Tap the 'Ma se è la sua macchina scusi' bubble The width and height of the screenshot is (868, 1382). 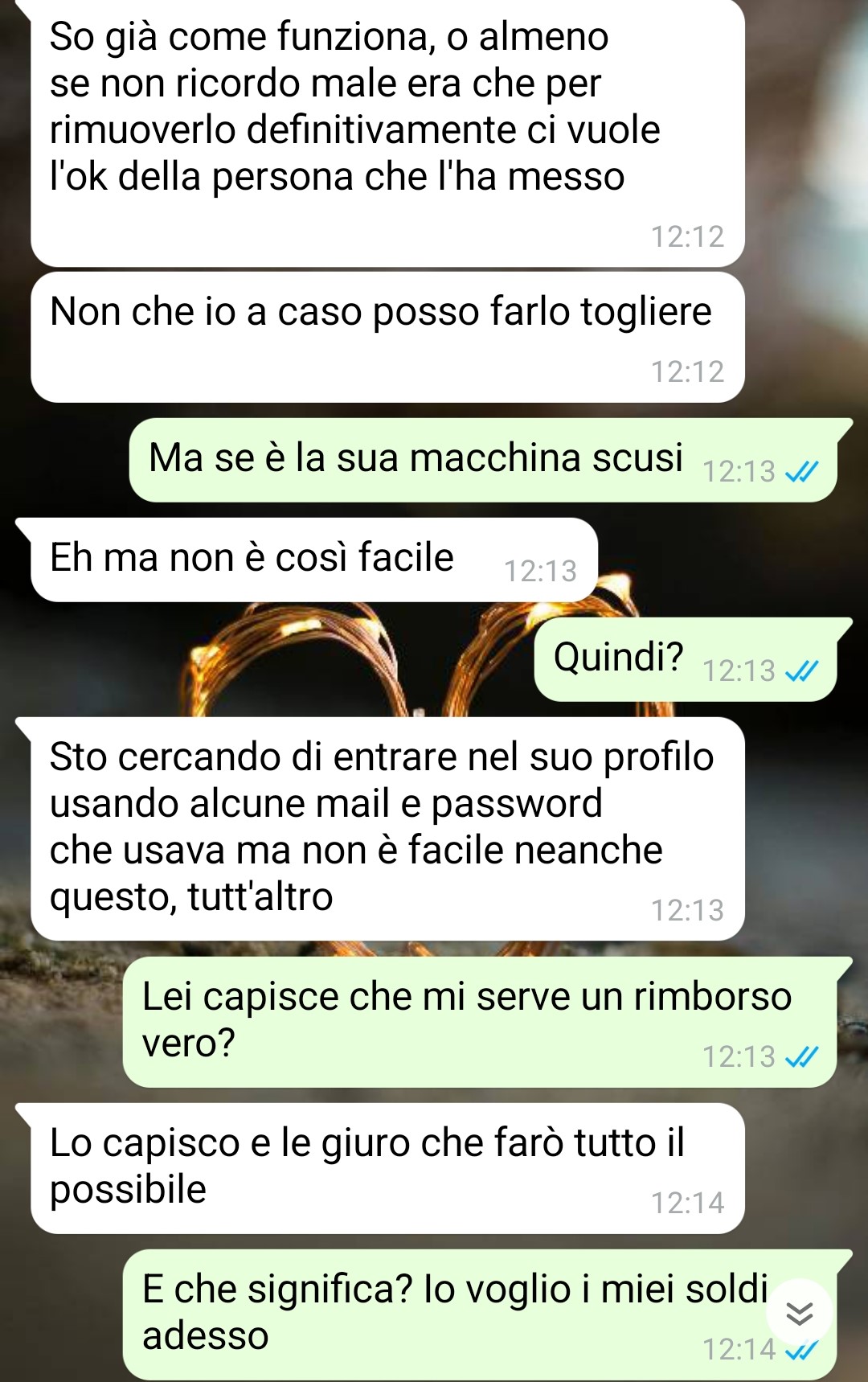pyautogui.click(x=483, y=460)
